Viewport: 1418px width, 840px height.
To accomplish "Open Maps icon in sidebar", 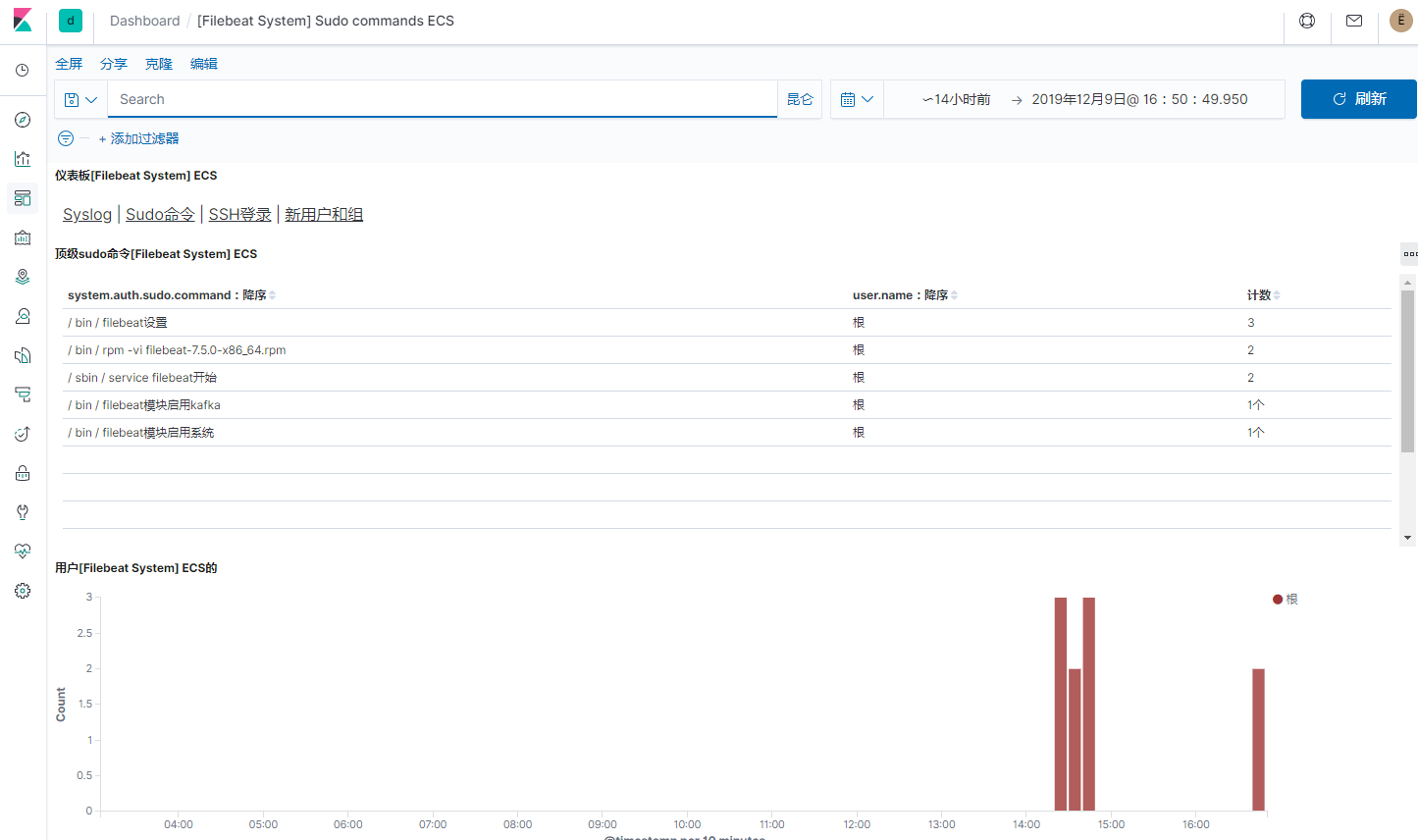I will pos(23,277).
